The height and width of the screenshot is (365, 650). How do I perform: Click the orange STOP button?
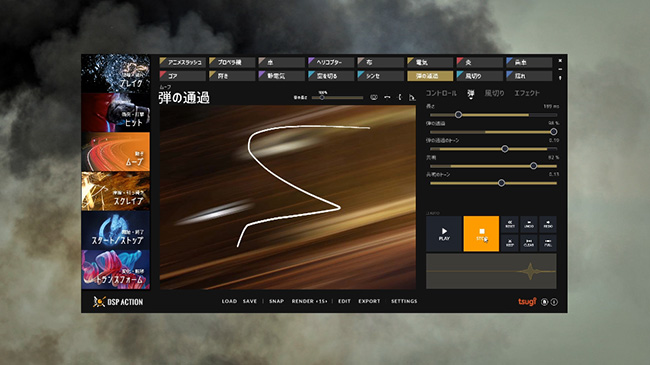(481, 234)
